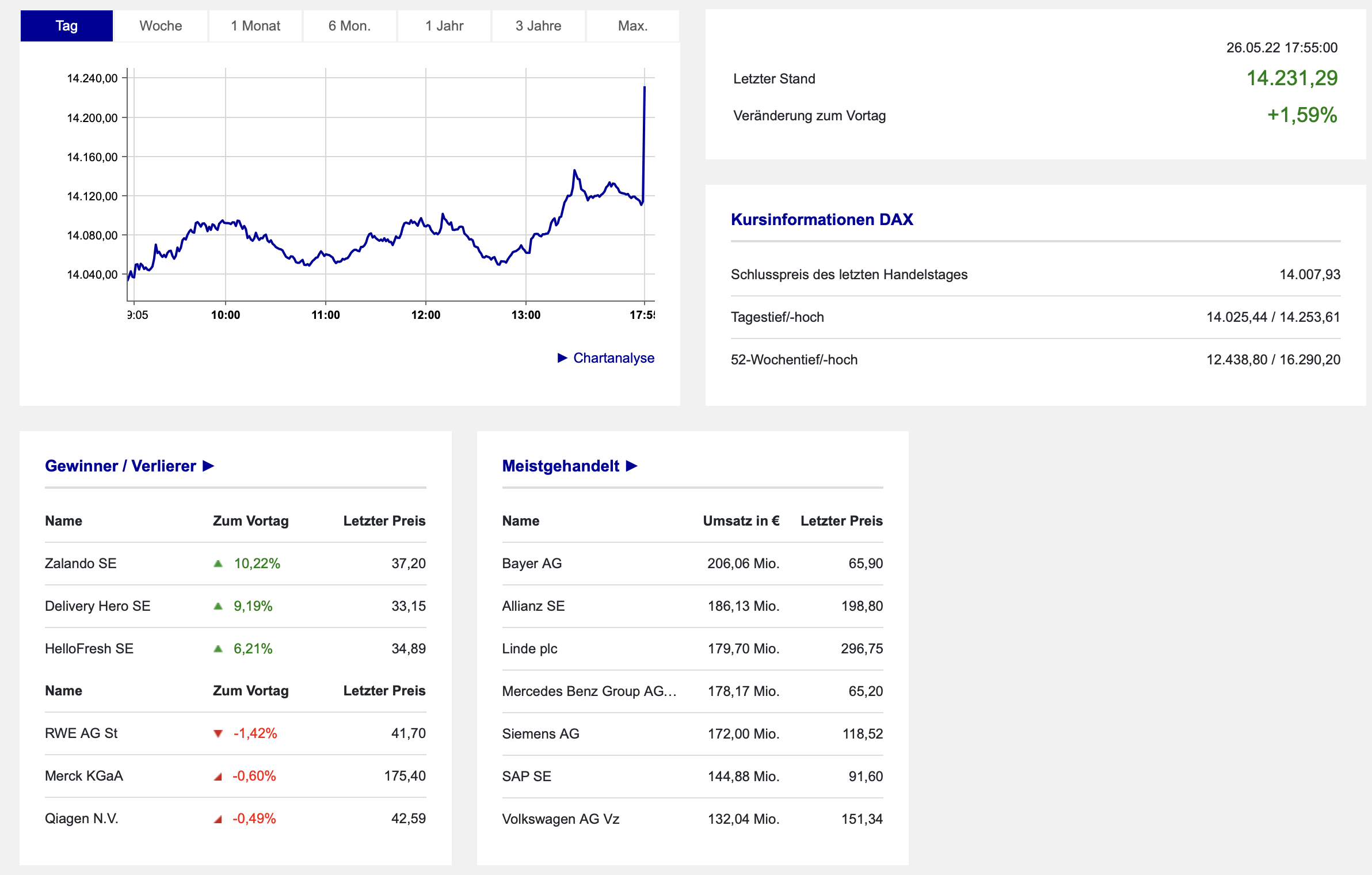Show the 6 Mon. chart view

coord(349,26)
